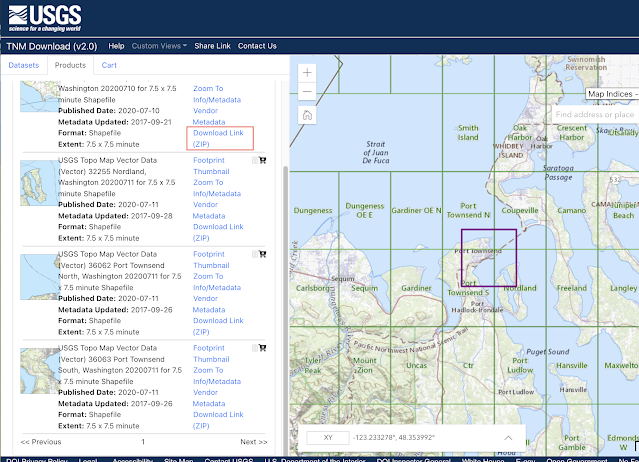Viewport: 639px width, 462px height.
Task: Add the Port Townsend South product to the cart
Action: 263,348
